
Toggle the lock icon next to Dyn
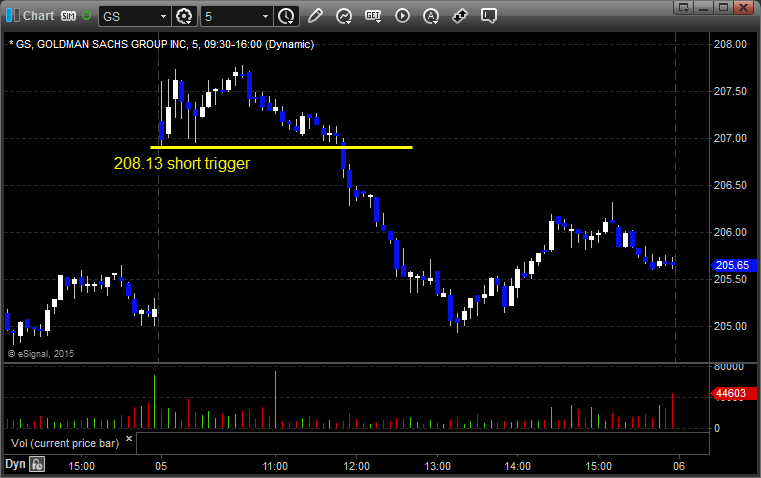point(37,464)
